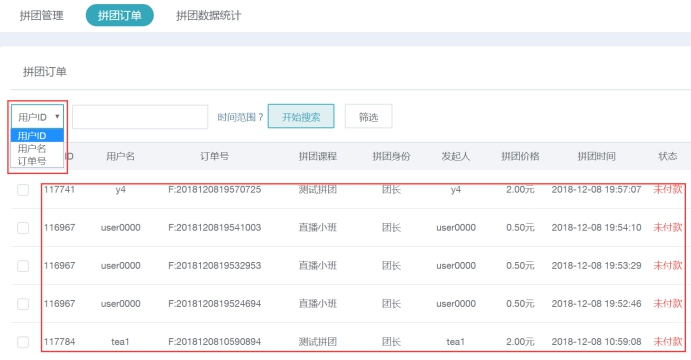The image size is (691, 360).
Task: Open the 时间范围 time range link
Action: click(240, 117)
